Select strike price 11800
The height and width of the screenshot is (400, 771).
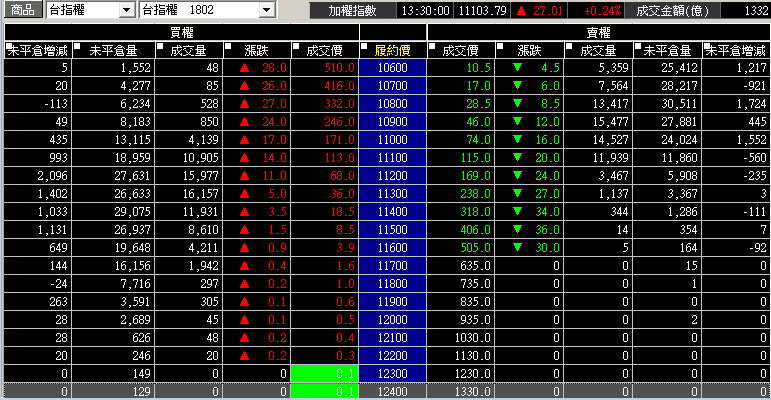coord(392,284)
